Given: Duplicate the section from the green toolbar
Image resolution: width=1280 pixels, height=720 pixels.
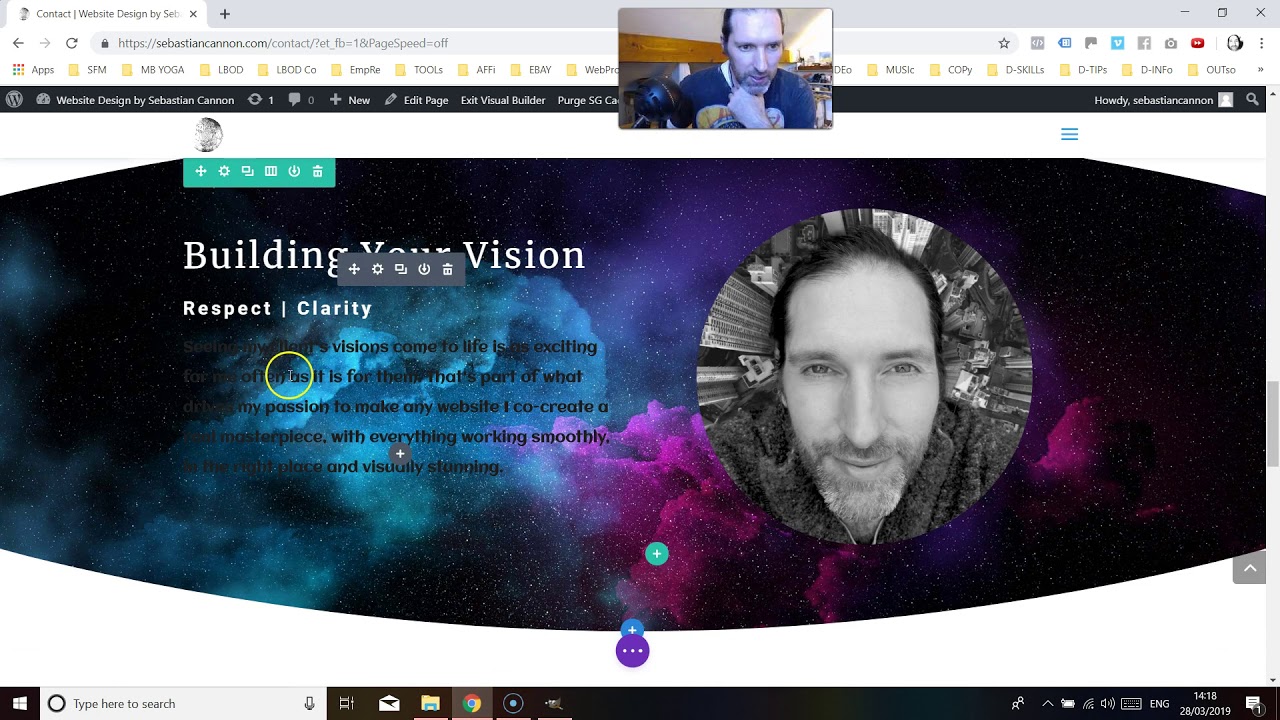Looking at the screenshot, I should pyautogui.click(x=247, y=172).
